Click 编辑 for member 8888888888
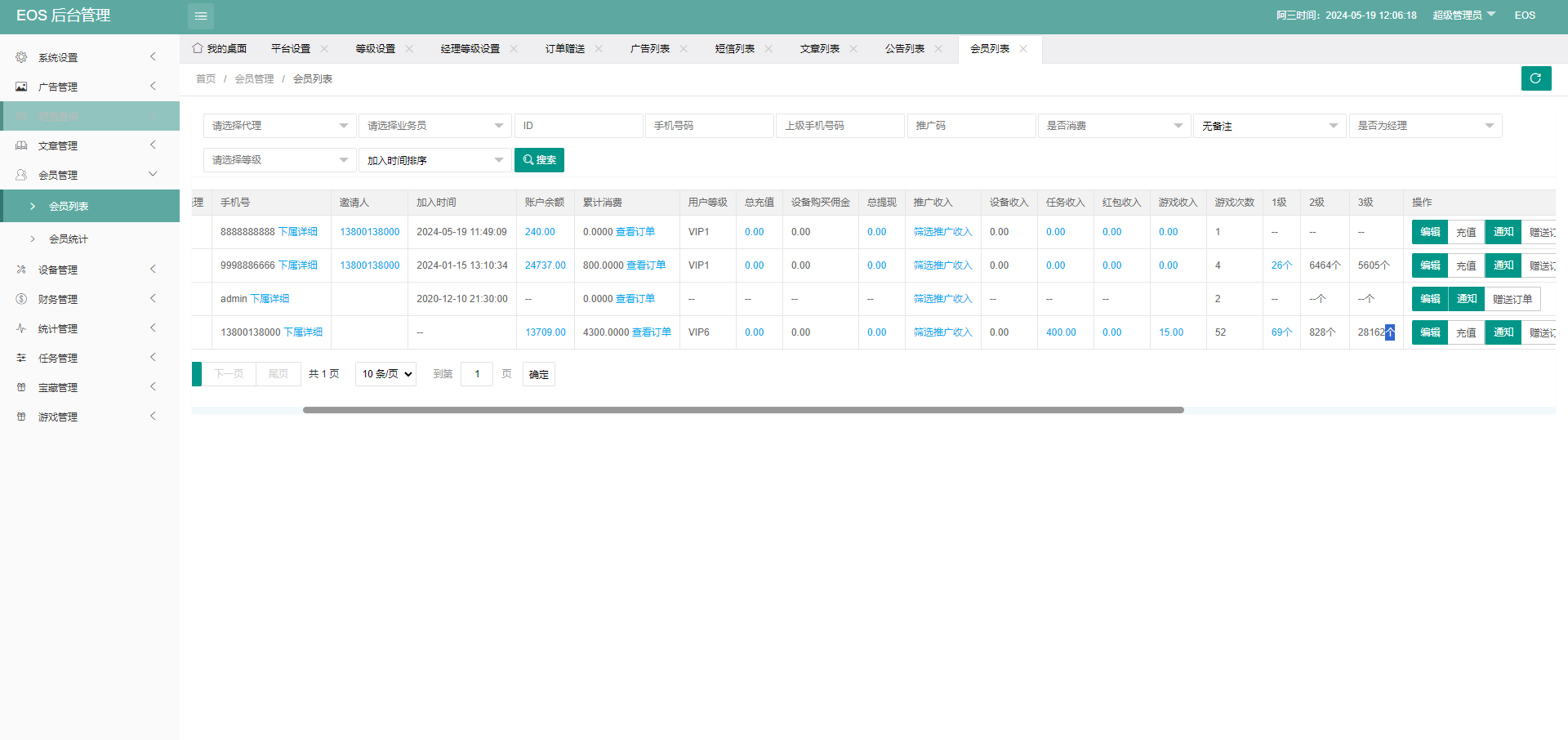Screen dimensions: 1568x740 pyautogui.click(x=1429, y=232)
